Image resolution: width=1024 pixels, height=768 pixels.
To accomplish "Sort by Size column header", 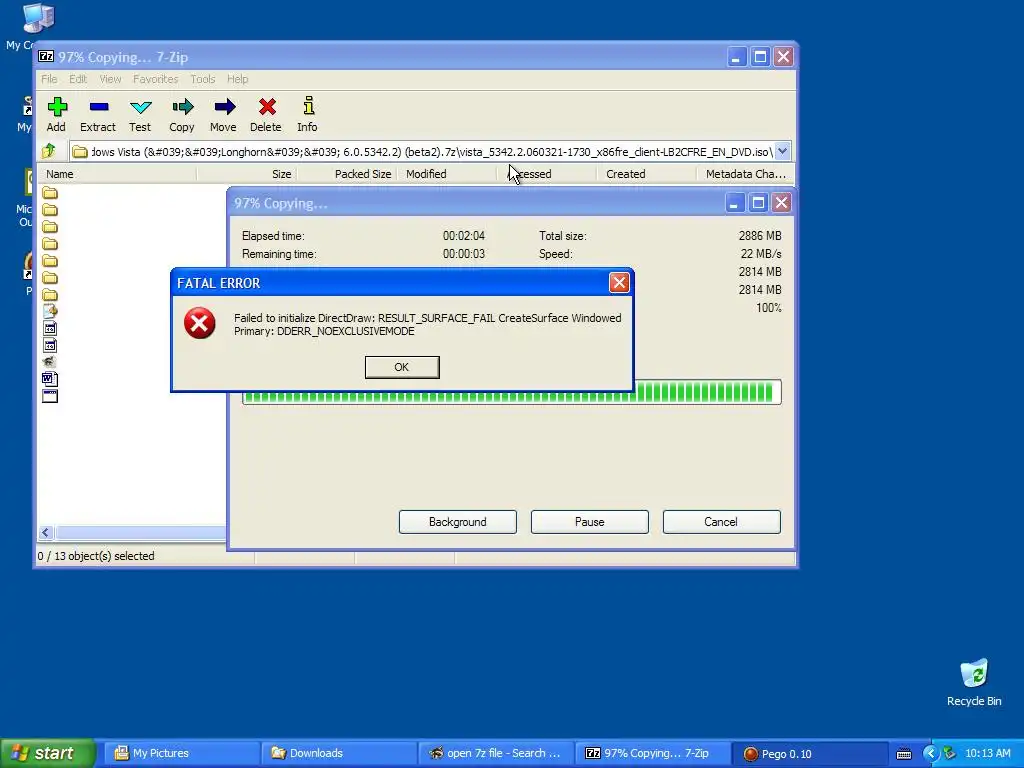I will click(x=247, y=174).
